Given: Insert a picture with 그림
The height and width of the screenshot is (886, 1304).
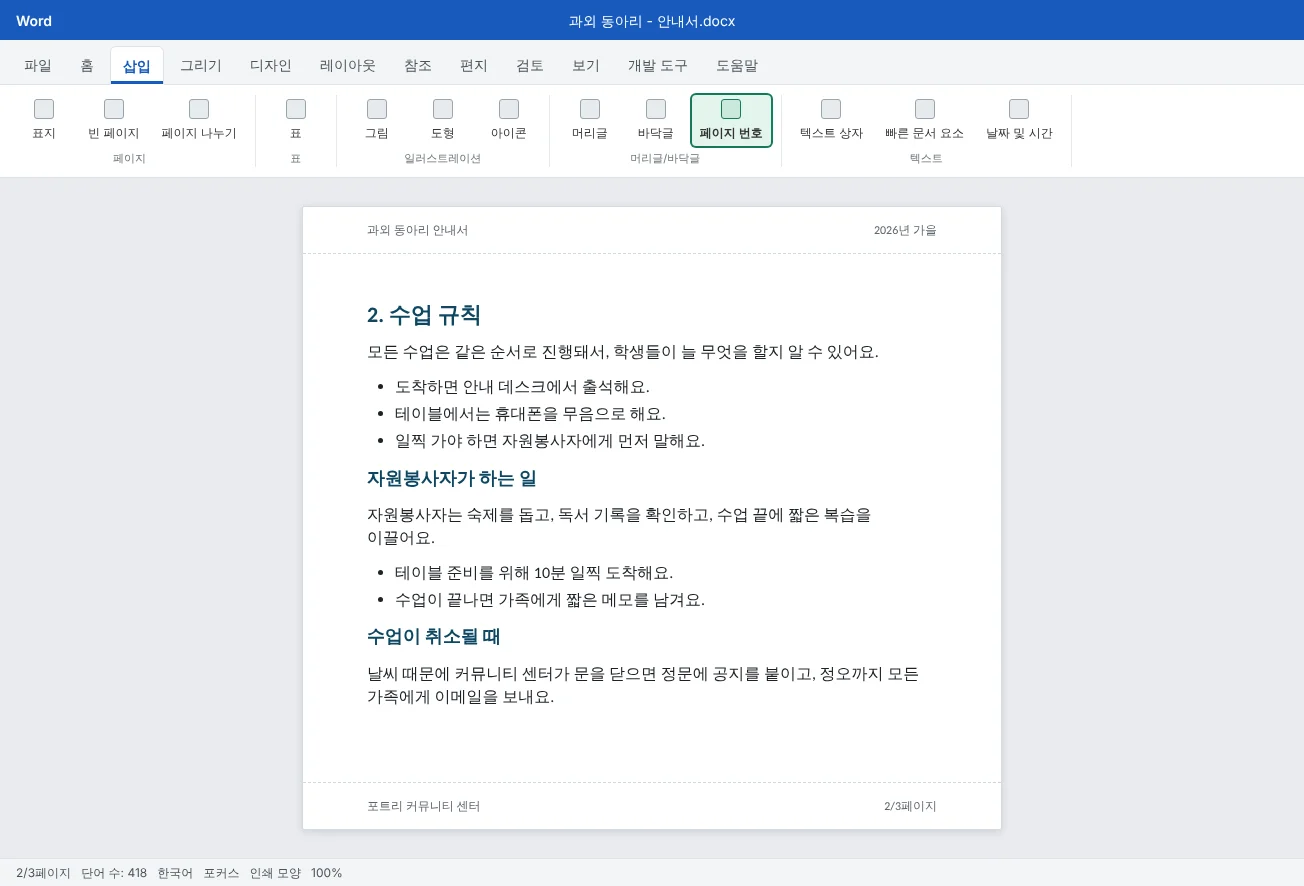Looking at the screenshot, I should coord(377,120).
